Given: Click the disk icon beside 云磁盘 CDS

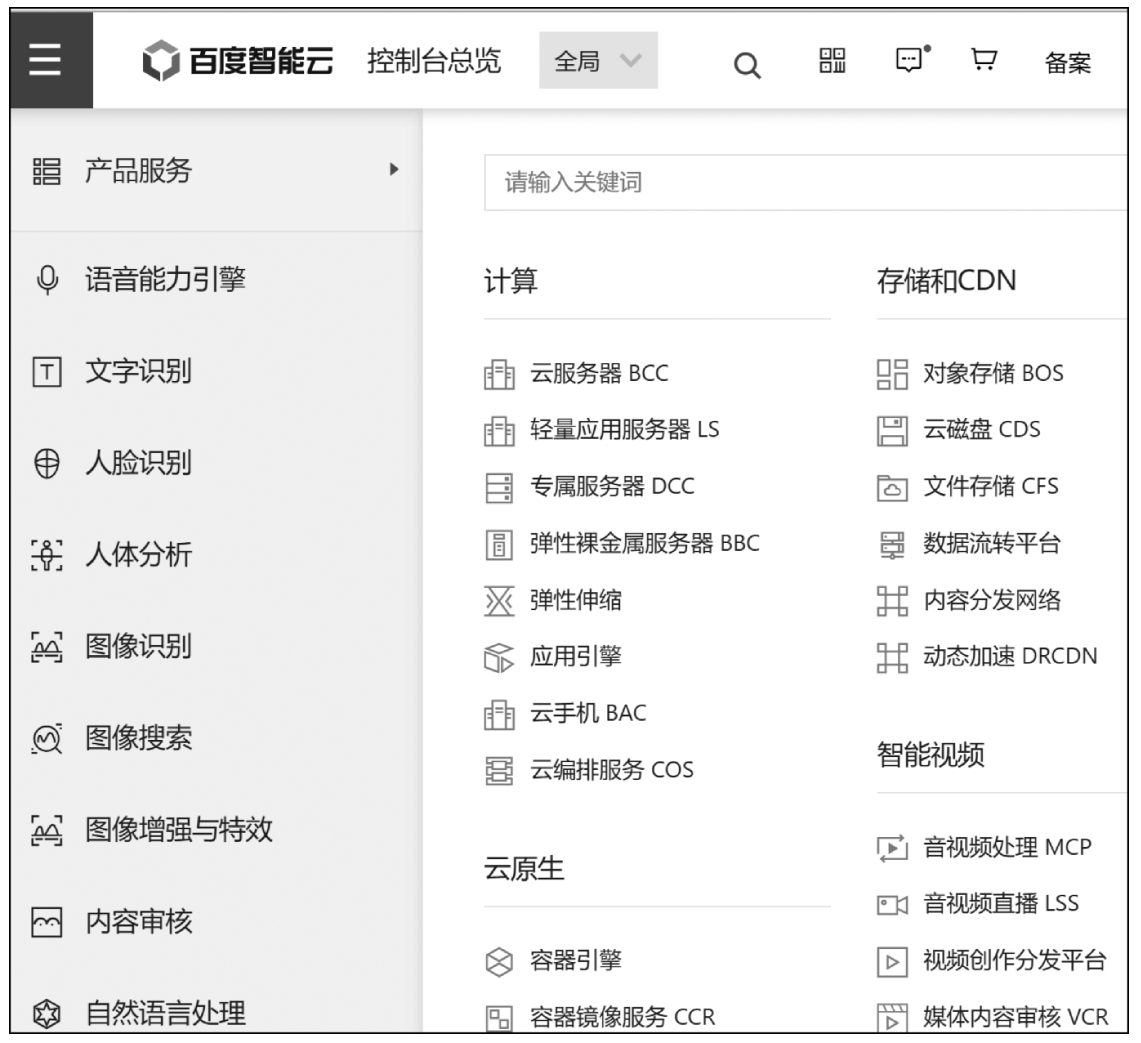Looking at the screenshot, I should pyautogui.click(x=892, y=431).
